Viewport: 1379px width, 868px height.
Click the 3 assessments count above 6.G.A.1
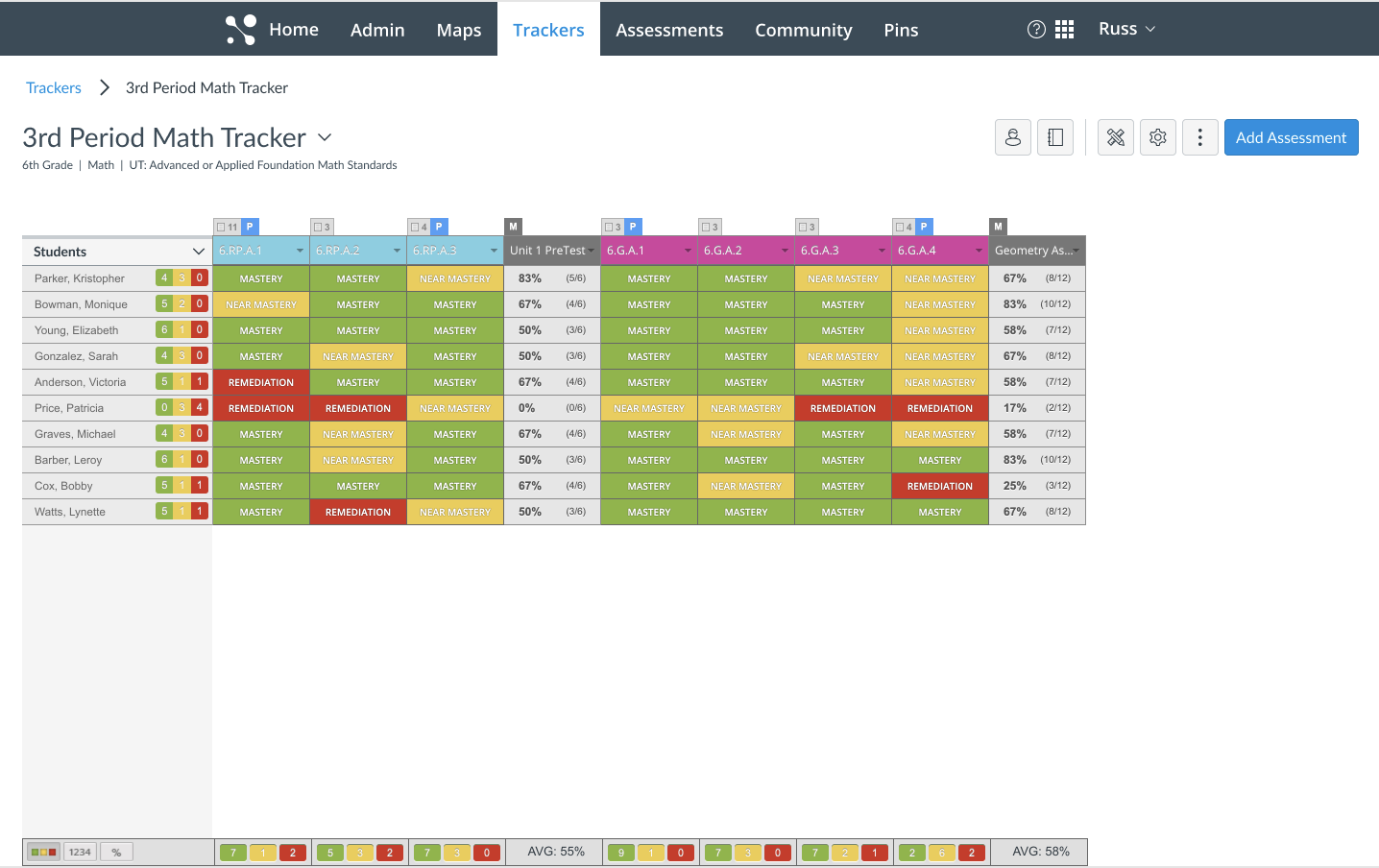pyautogui.click(x=614, y=228)
